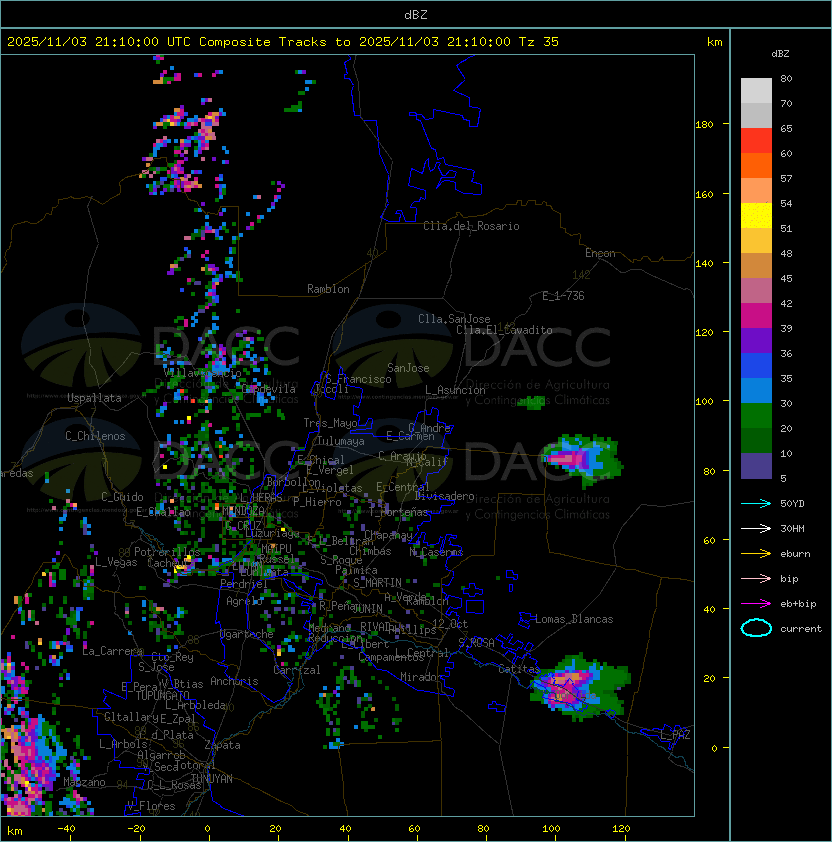Click the 'TUNUYAN' map label
The width and height of the screenshot is (832, 842).
[212, 779]
